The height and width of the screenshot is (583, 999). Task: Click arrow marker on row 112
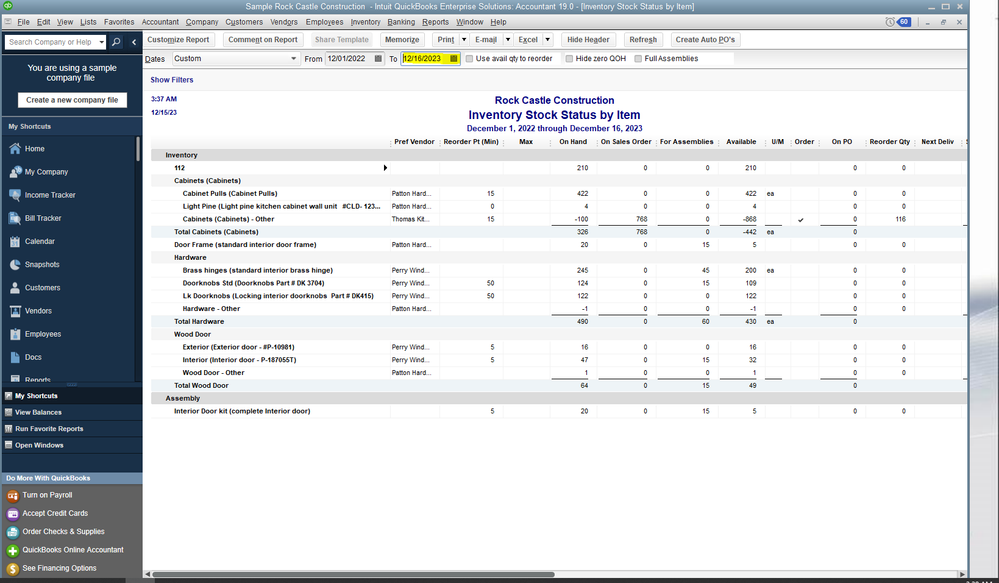pos(385,168)
